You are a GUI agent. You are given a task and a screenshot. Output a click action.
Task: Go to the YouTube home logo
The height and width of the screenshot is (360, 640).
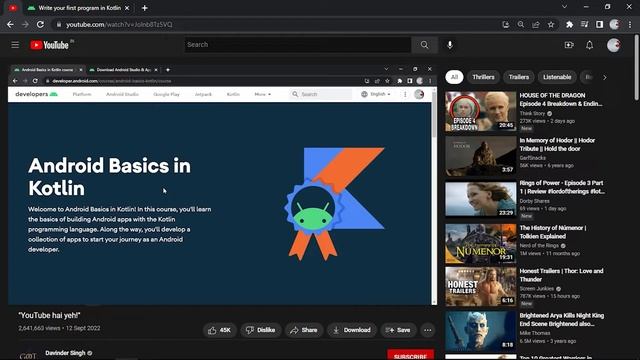(x=49, y=45)
